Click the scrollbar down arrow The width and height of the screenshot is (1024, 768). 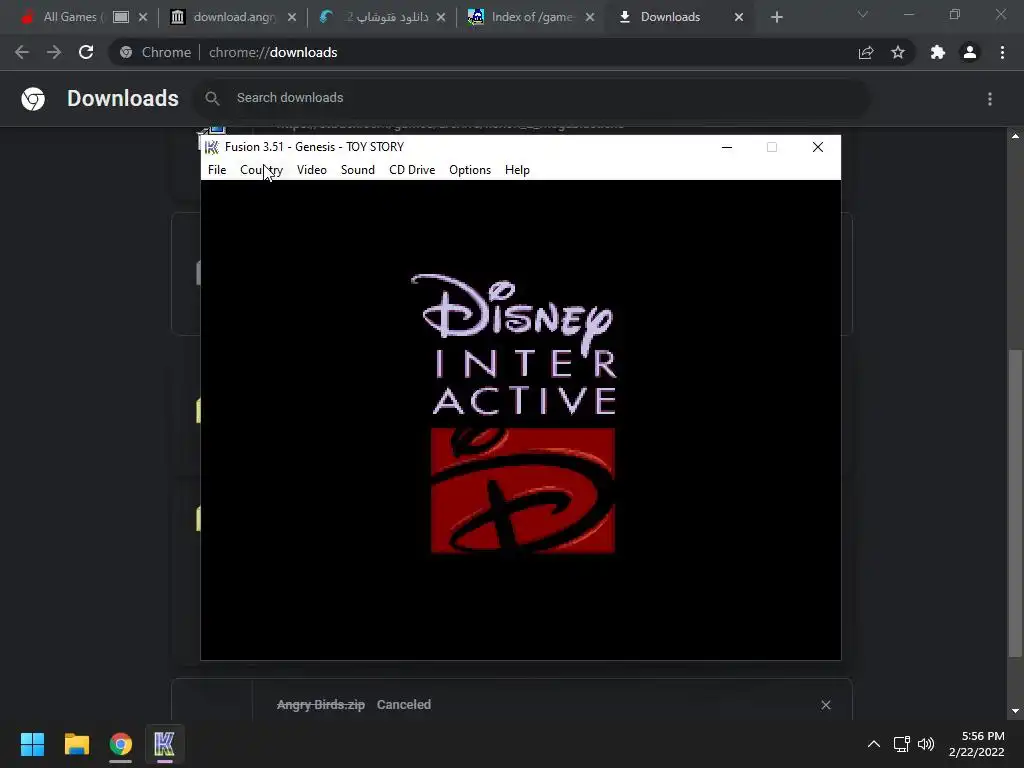1015,711
